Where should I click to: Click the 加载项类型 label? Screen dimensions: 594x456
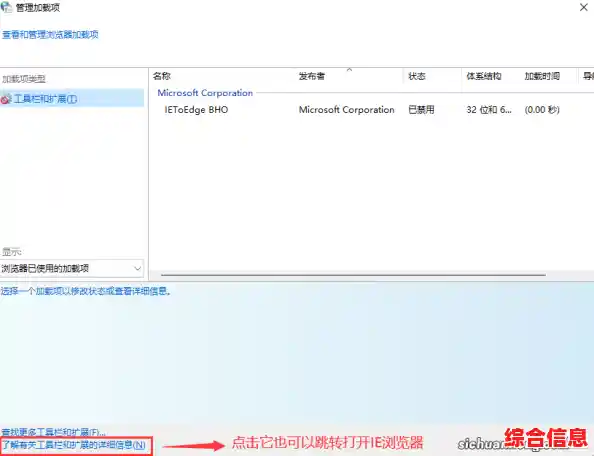(23, 79)
